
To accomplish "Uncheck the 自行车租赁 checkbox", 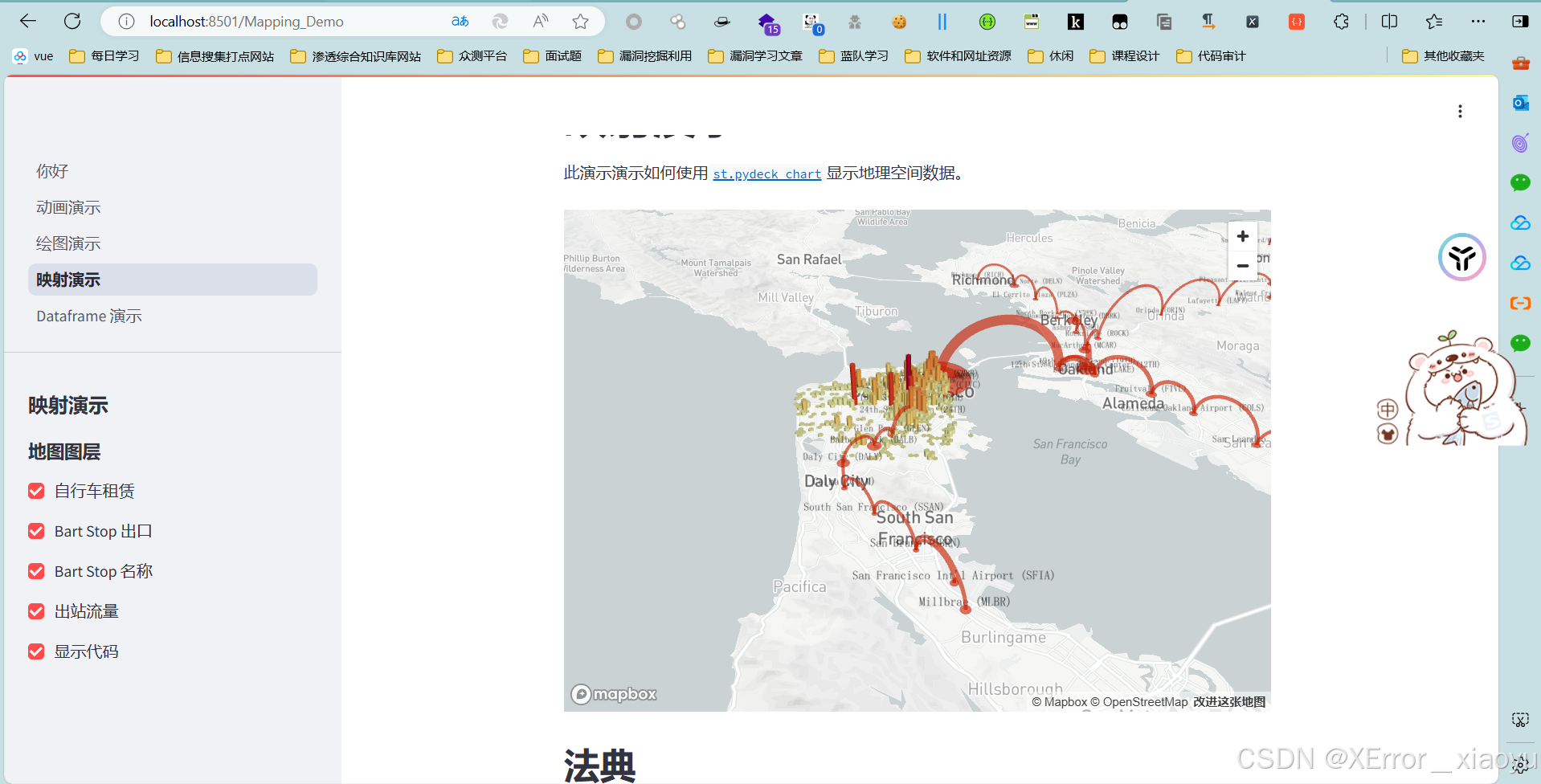I will pyautogui.click(x=35, y=491).
